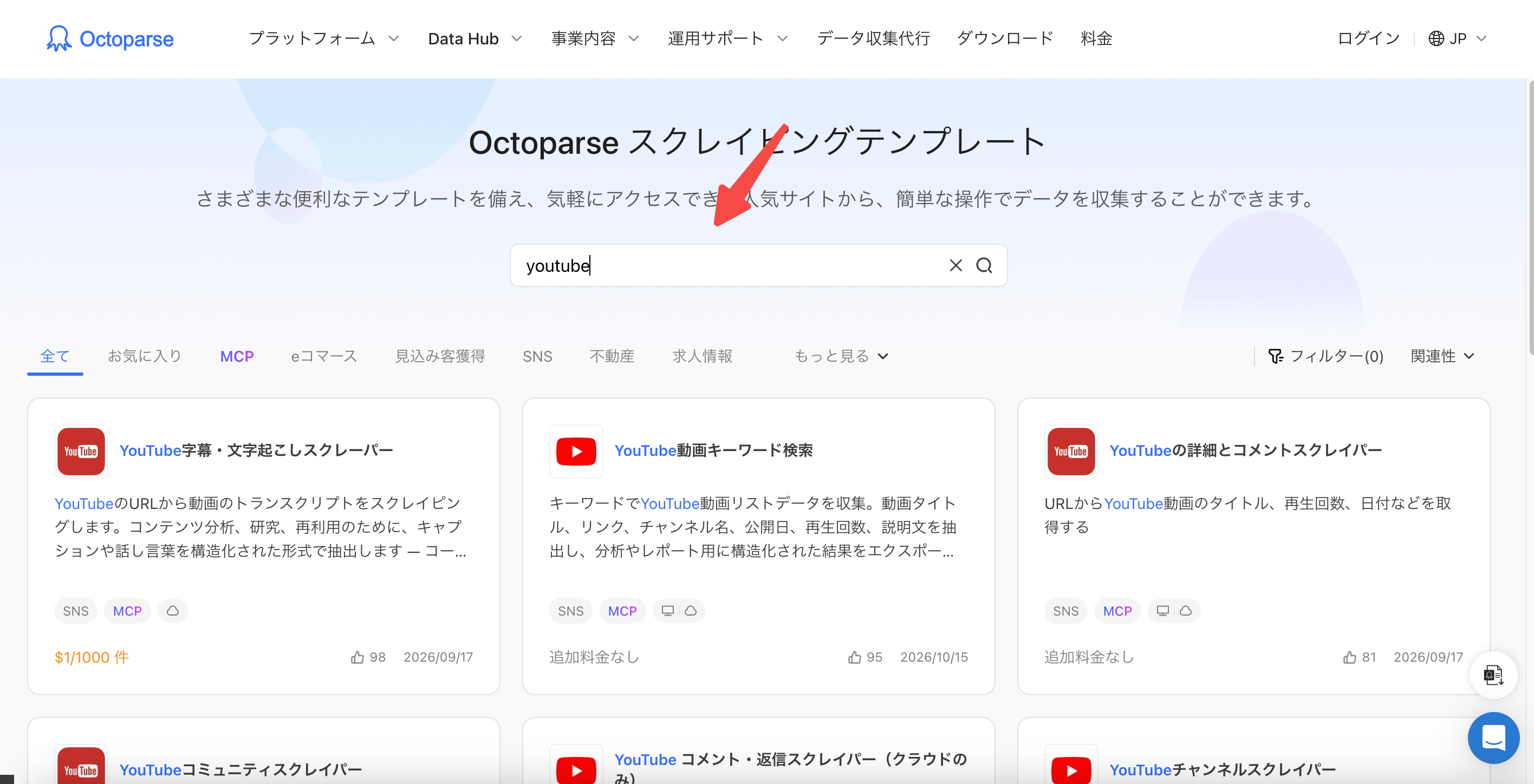Viewport: 1534px width, 784px height.
Task: Expand the プラットフォーム menu
Action: pos(323,38)
